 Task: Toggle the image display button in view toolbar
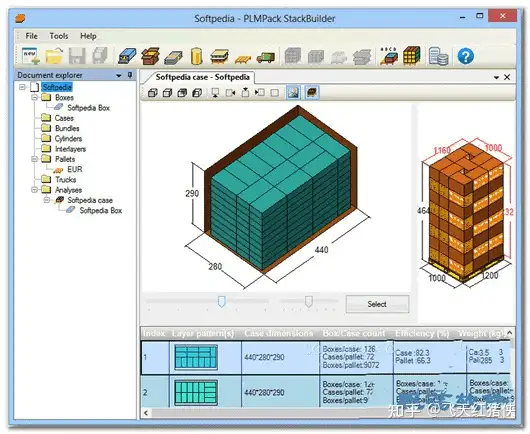click(x=293, y=92)
